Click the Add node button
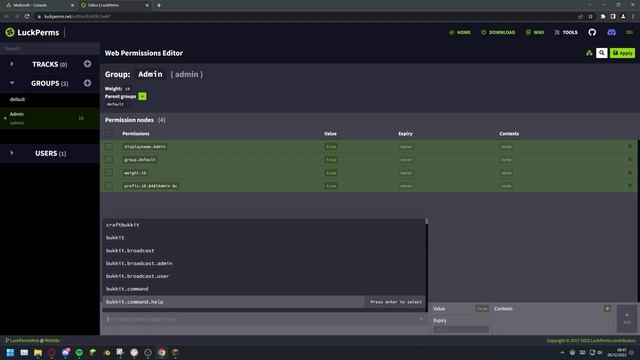The width and height of the screenshot is (640, 360). [627, 319]
